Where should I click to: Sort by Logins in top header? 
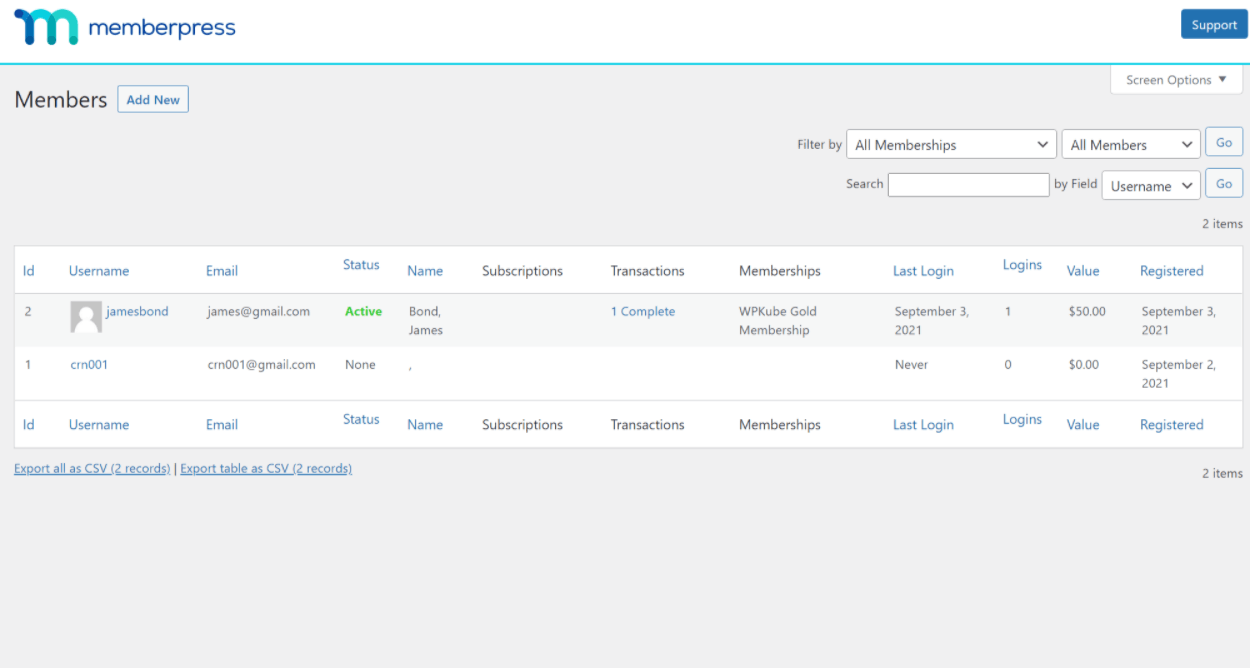(1022, 265)
